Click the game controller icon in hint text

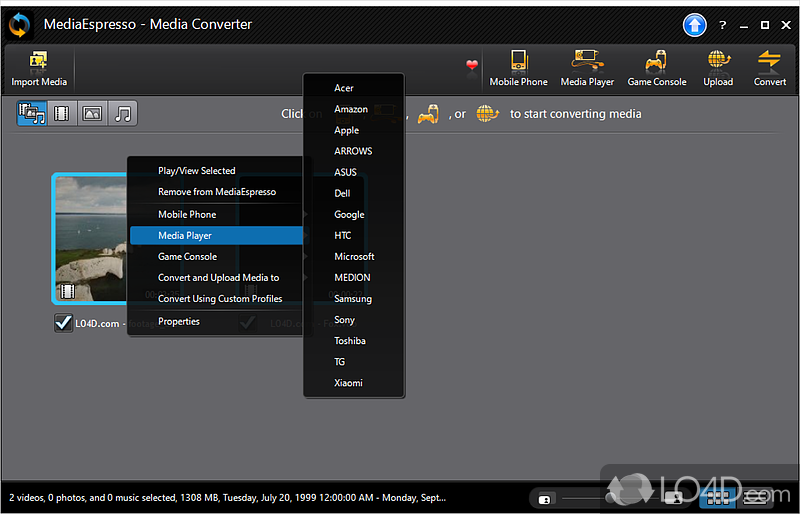click(428, 114)
